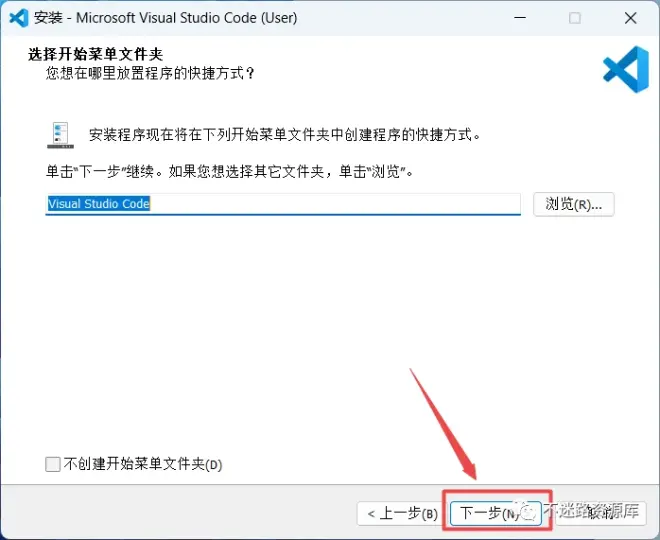Click the window title 安装 - Microsoft Visual Studio Code (User)
Screen dimensions: 660x540
pos(166,18)
